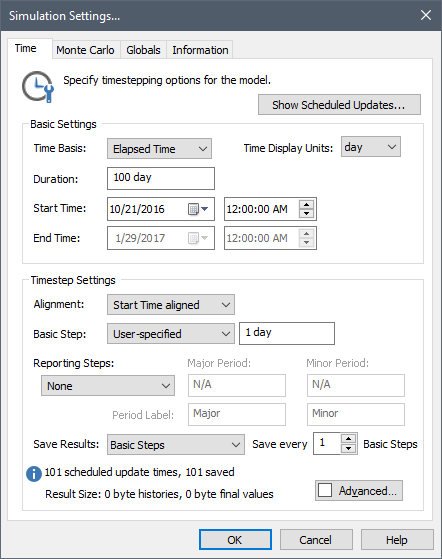442x559 pixels.
Task: Expand the Reporting Steps dropdown
Action: click(x=108, y=385)
